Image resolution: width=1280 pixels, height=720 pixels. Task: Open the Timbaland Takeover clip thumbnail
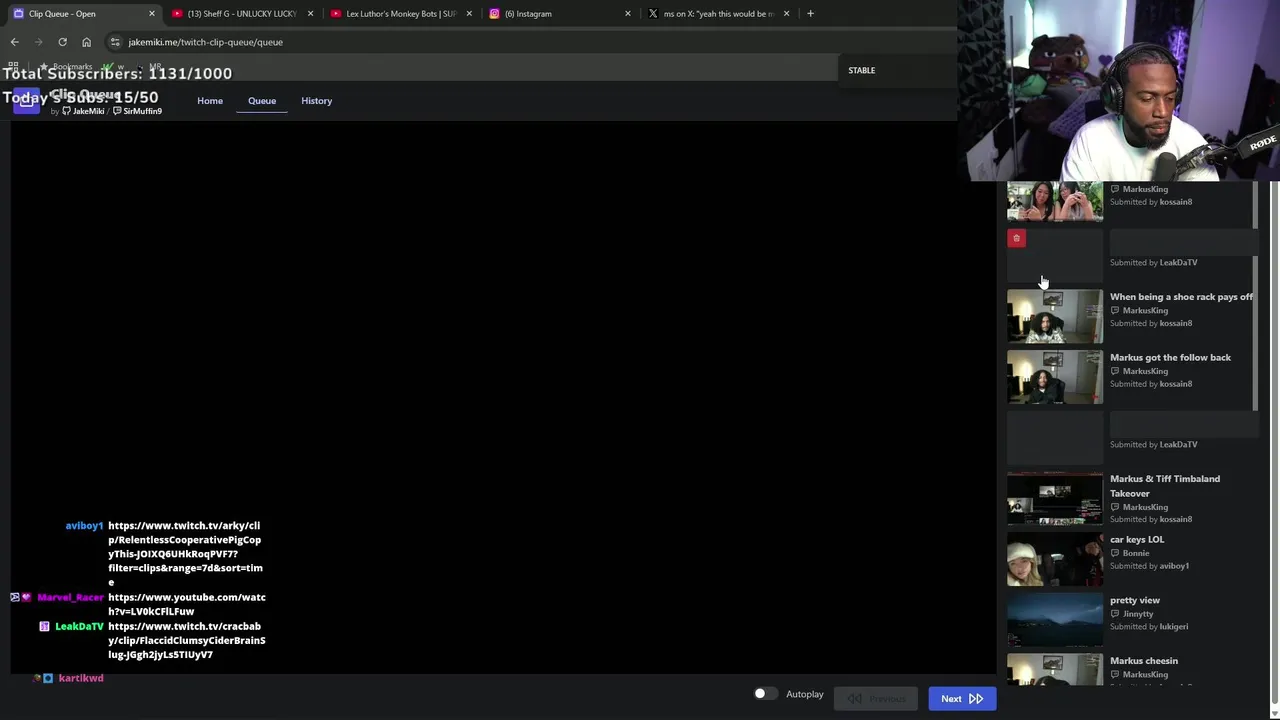1055,498
